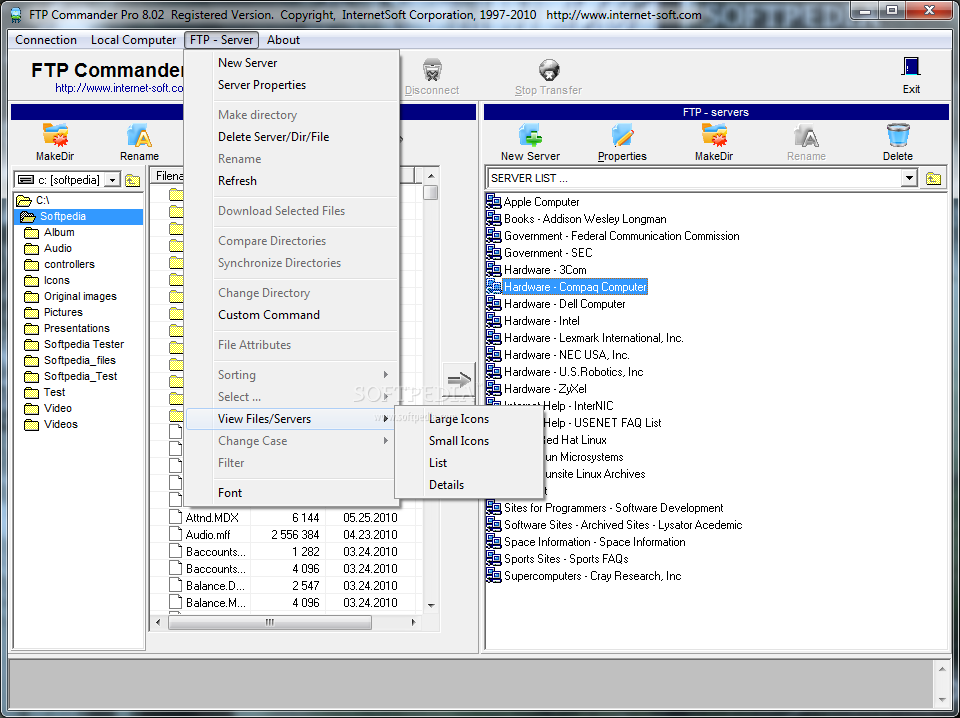Viewport: 960px width, 718px height.
Task: Select Small Icons view option
Action: 468,441
